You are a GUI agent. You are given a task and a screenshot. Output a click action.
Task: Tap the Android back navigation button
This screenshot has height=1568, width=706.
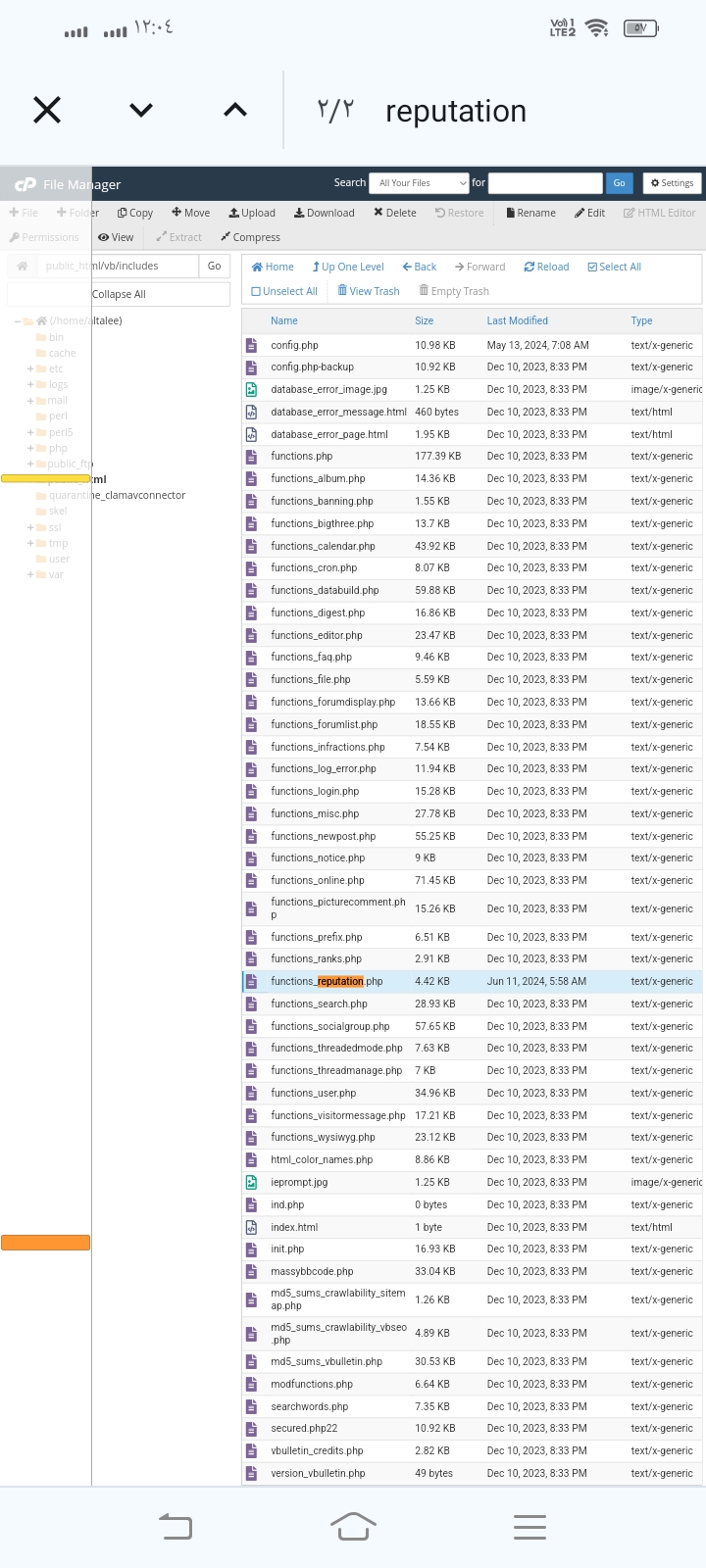(176, 1526)
